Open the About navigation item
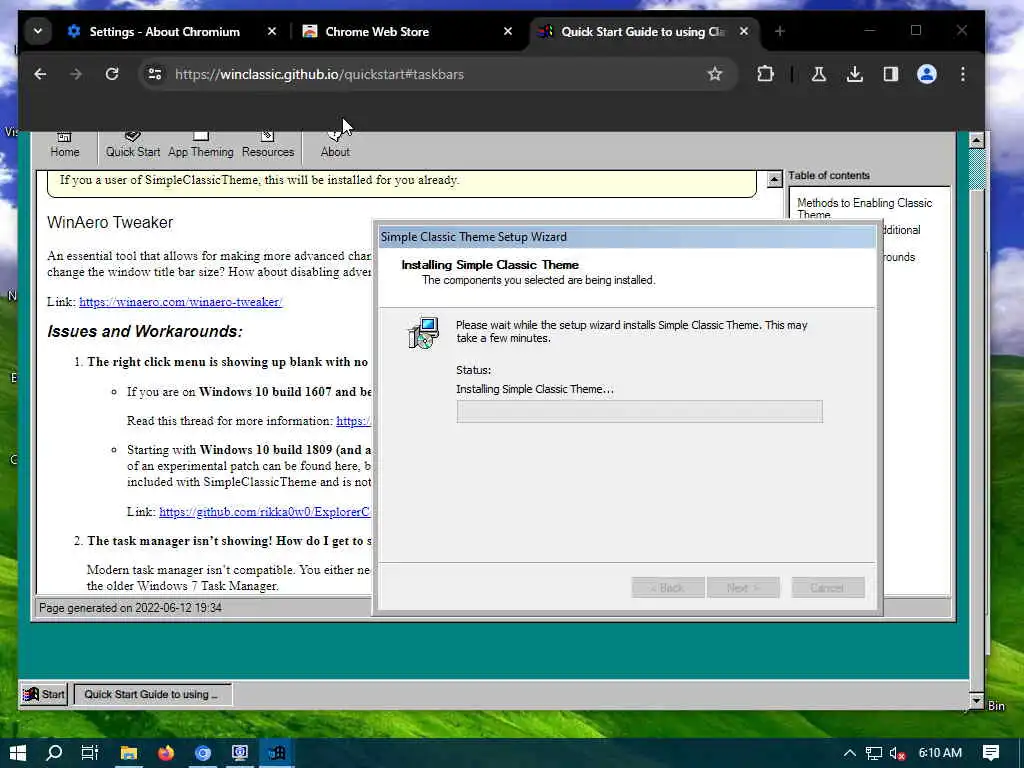Viewport: 1024px width, 768px height. click(x=335, y=146)
